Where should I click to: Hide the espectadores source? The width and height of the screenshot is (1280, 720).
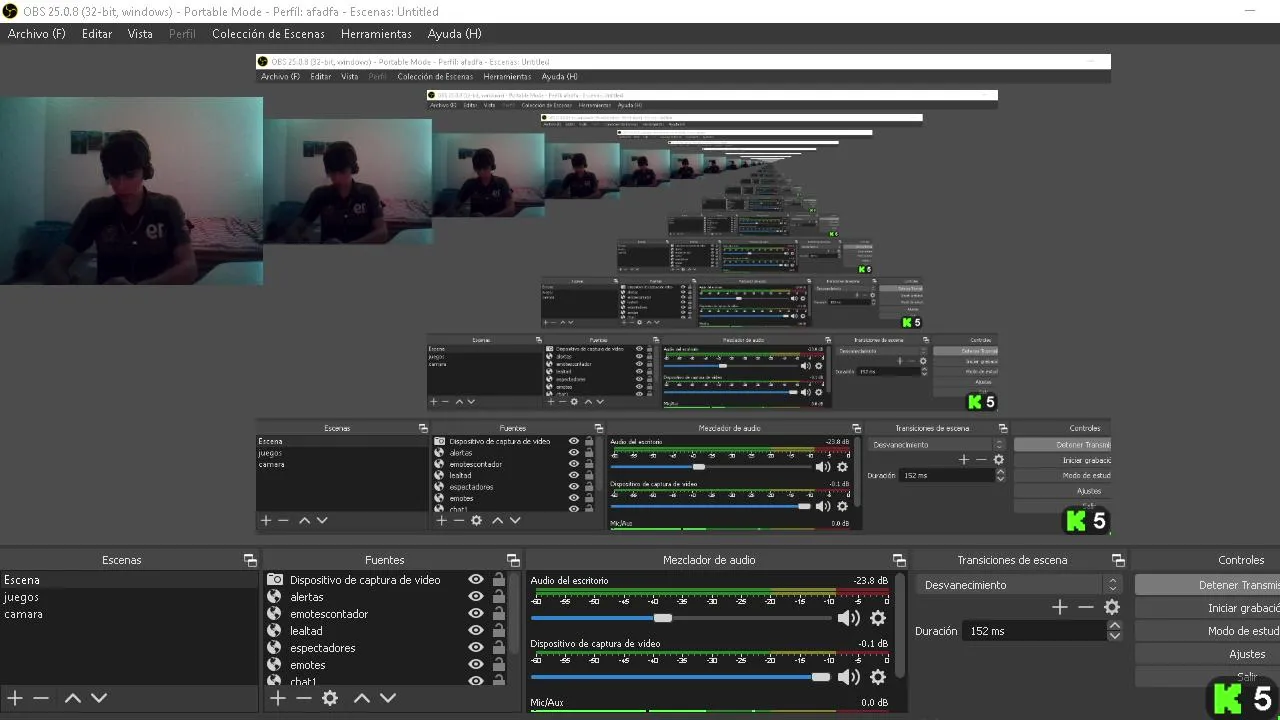pos(476,648)
